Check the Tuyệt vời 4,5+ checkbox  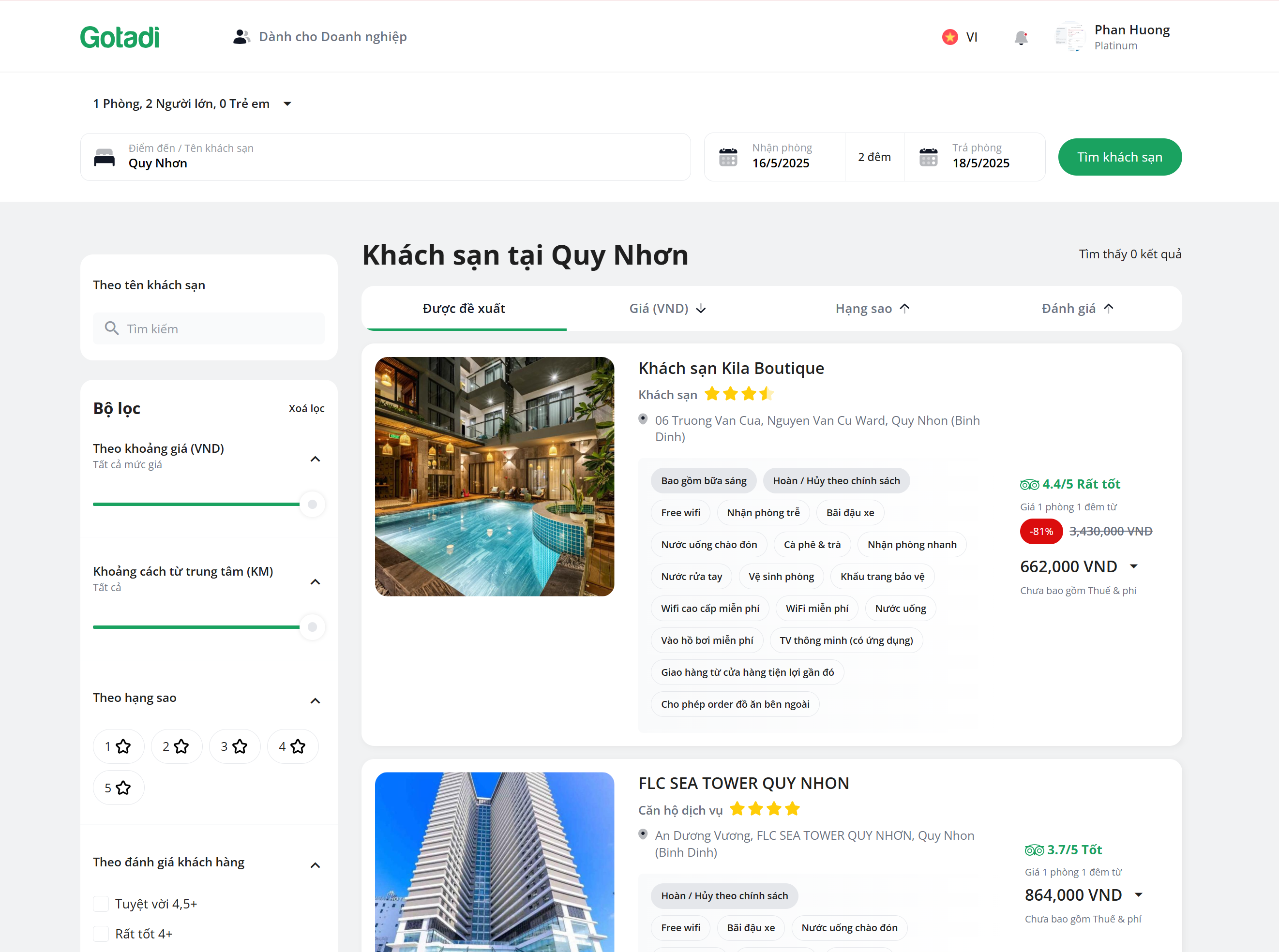[101, 904]
